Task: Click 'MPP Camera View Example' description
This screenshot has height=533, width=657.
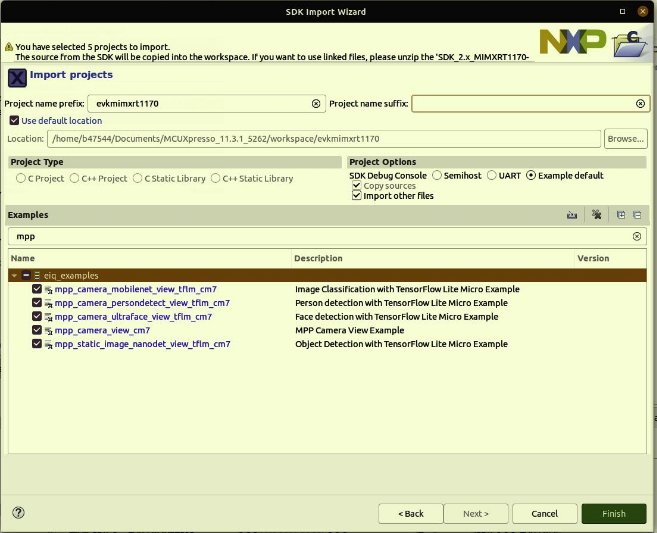Action: 349,330
